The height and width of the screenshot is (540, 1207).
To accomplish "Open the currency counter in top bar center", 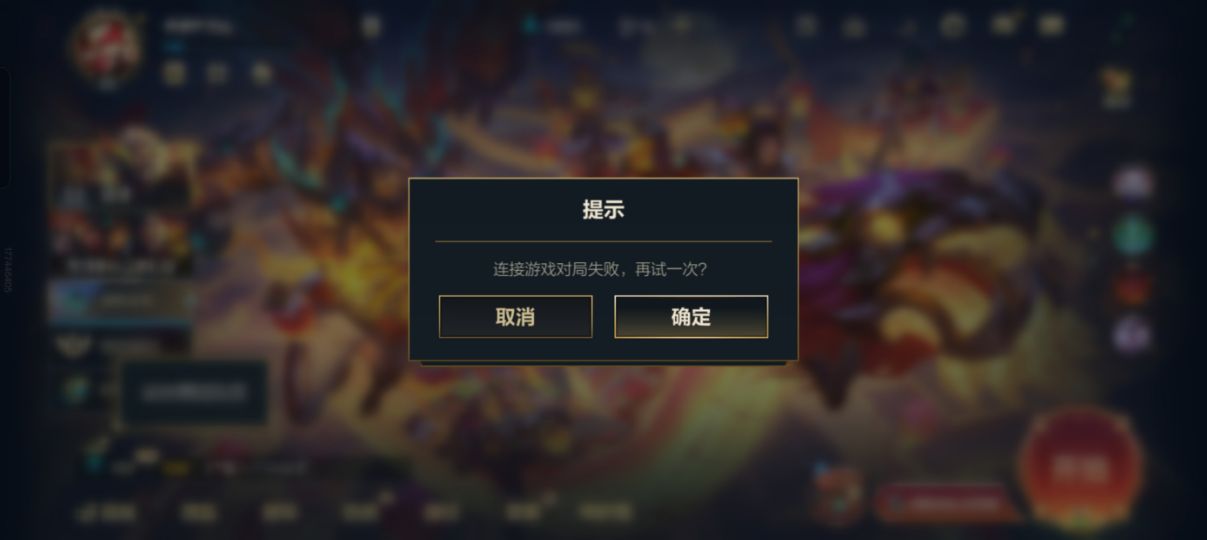I will 554,27.
